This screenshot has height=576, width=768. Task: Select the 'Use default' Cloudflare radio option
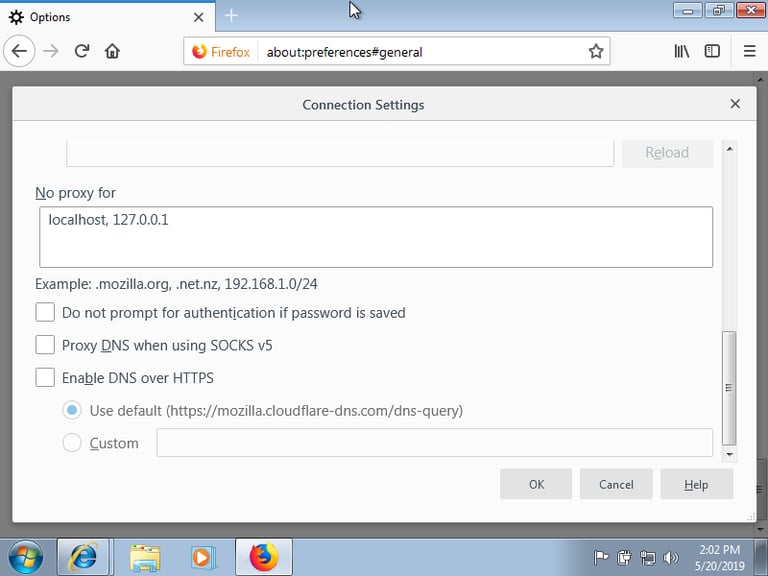(72, 410)
